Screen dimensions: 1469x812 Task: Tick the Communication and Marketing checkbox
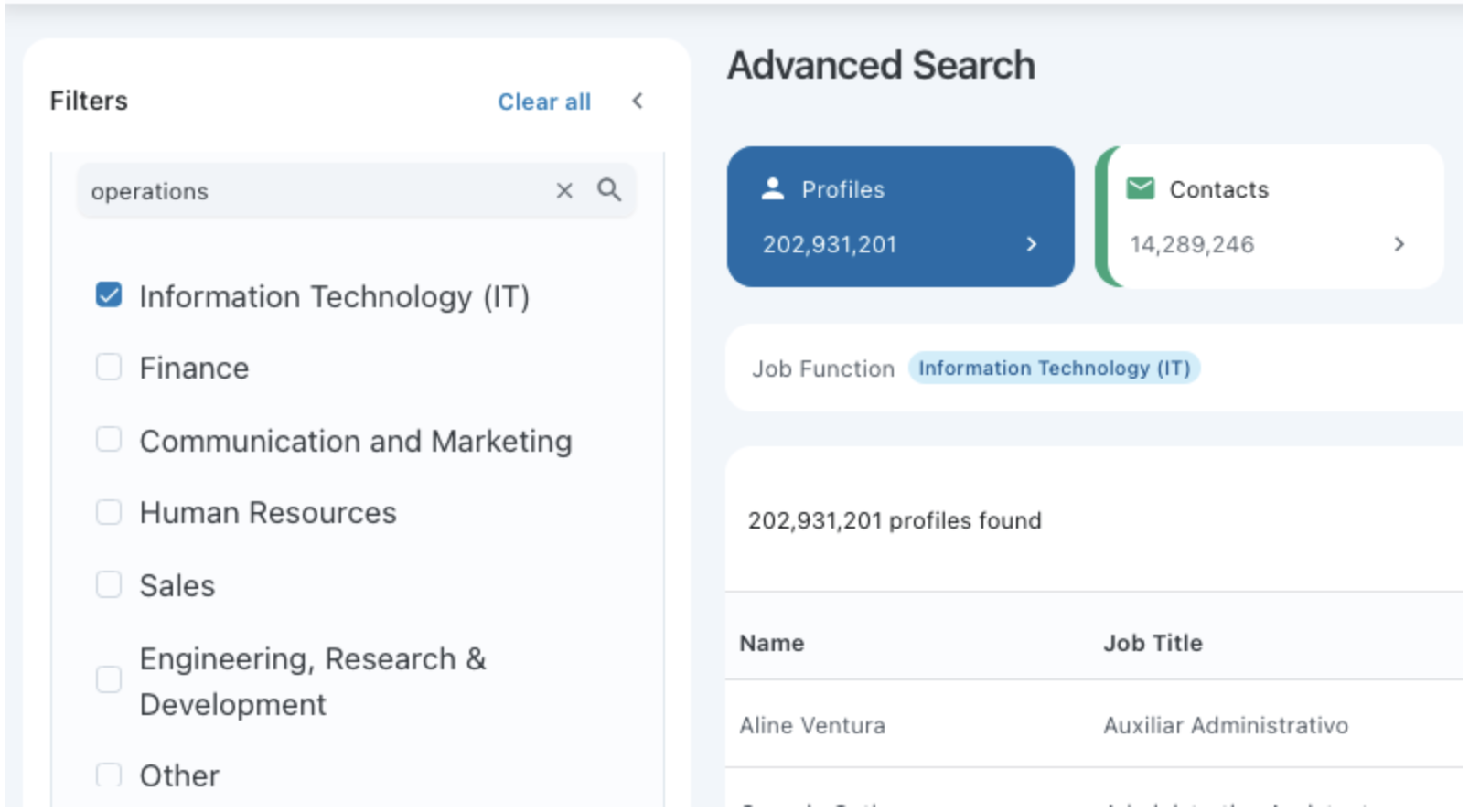(109, 439)
